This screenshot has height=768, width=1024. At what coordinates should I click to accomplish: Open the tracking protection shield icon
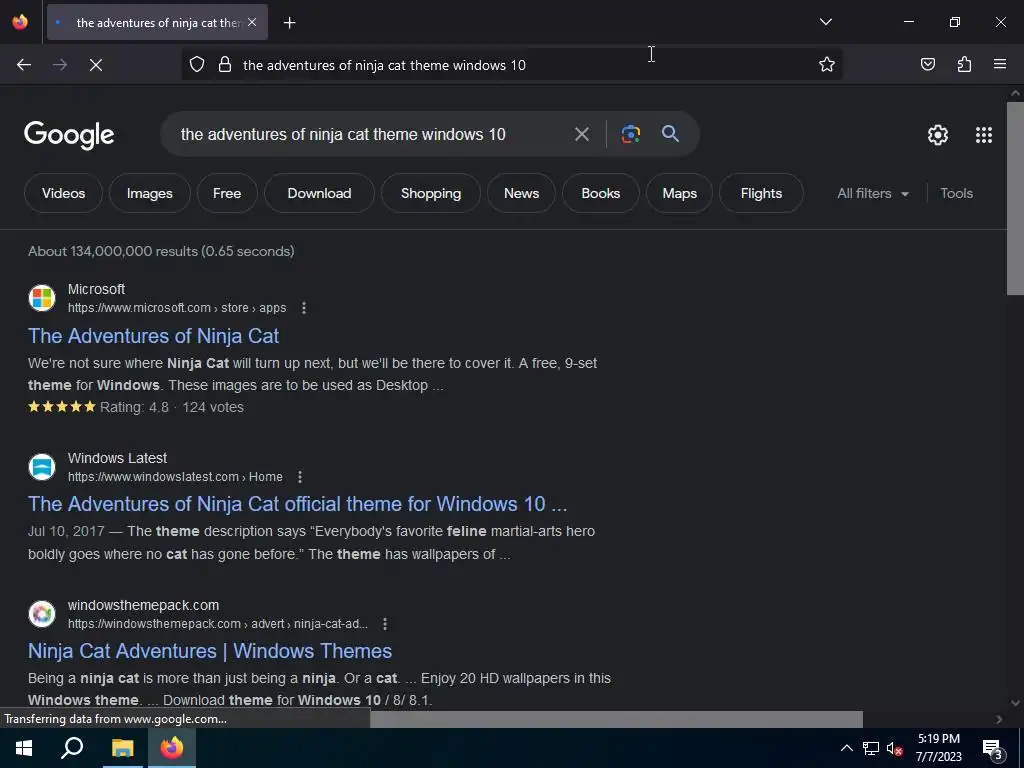[197, 65]
